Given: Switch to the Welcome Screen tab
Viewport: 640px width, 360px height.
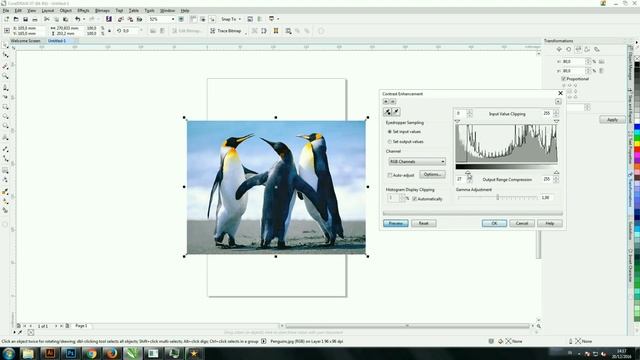Looking at the screenshot, I should coord(25,41).
